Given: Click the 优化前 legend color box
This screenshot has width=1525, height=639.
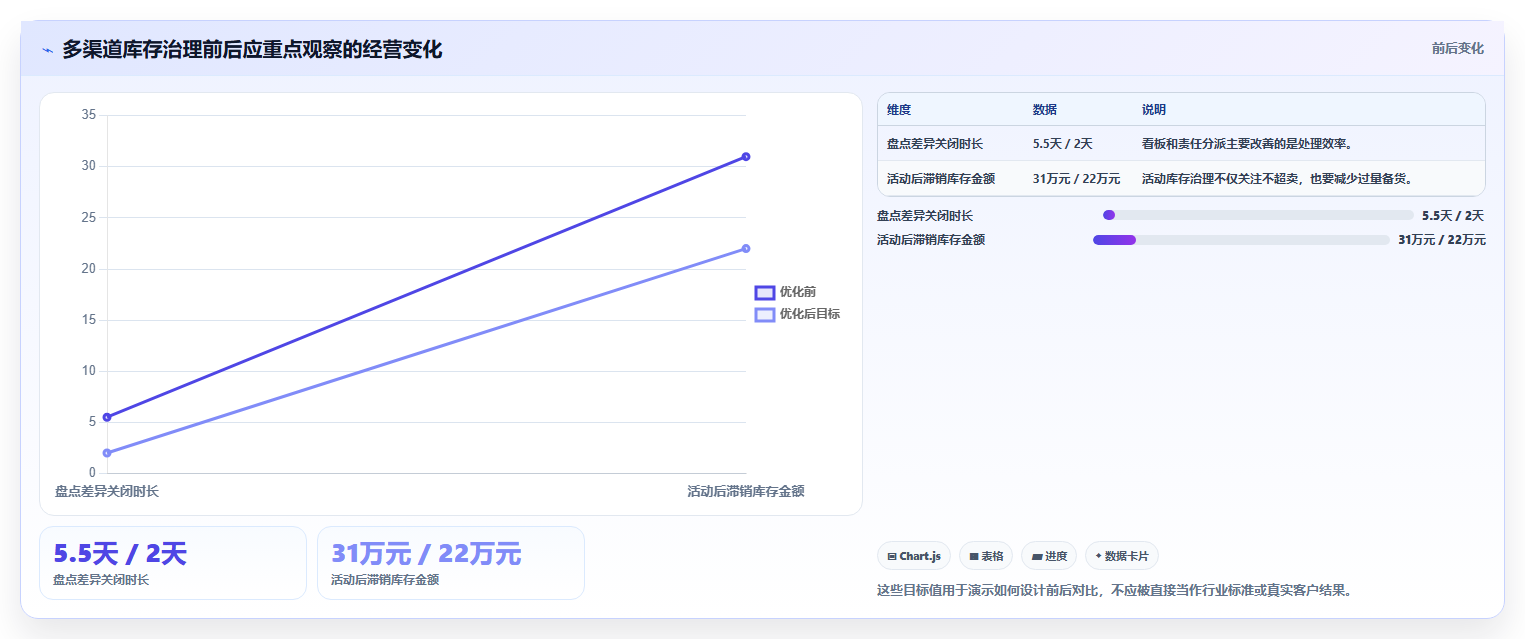Looking at the screenshot, I should tap(765, 292).
